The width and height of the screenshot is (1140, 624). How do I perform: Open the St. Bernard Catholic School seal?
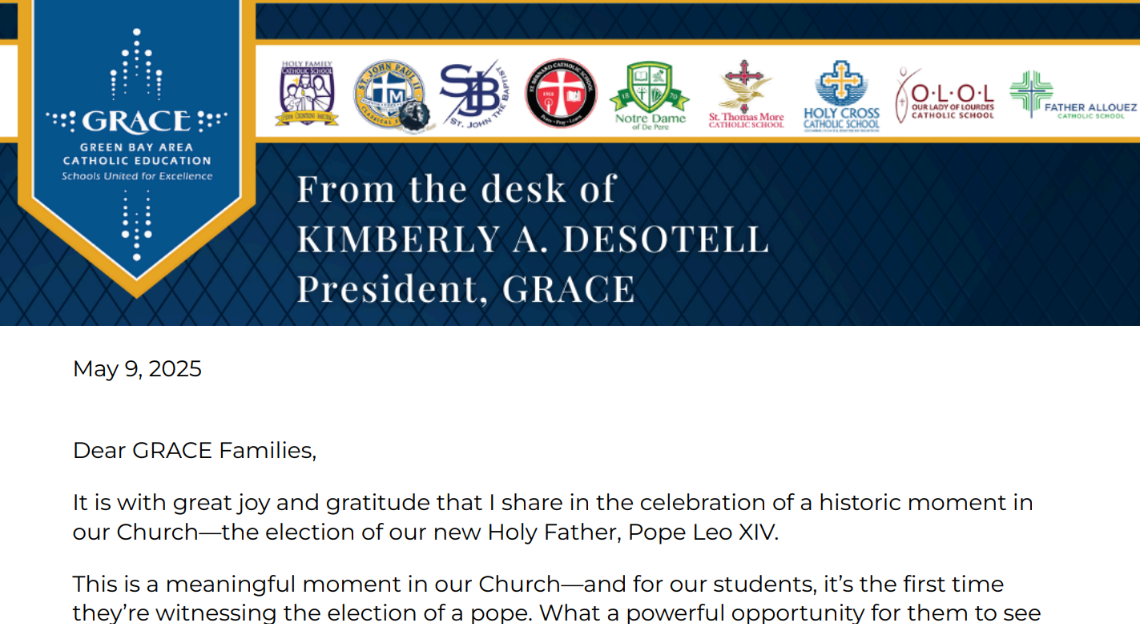coord(561,93)
